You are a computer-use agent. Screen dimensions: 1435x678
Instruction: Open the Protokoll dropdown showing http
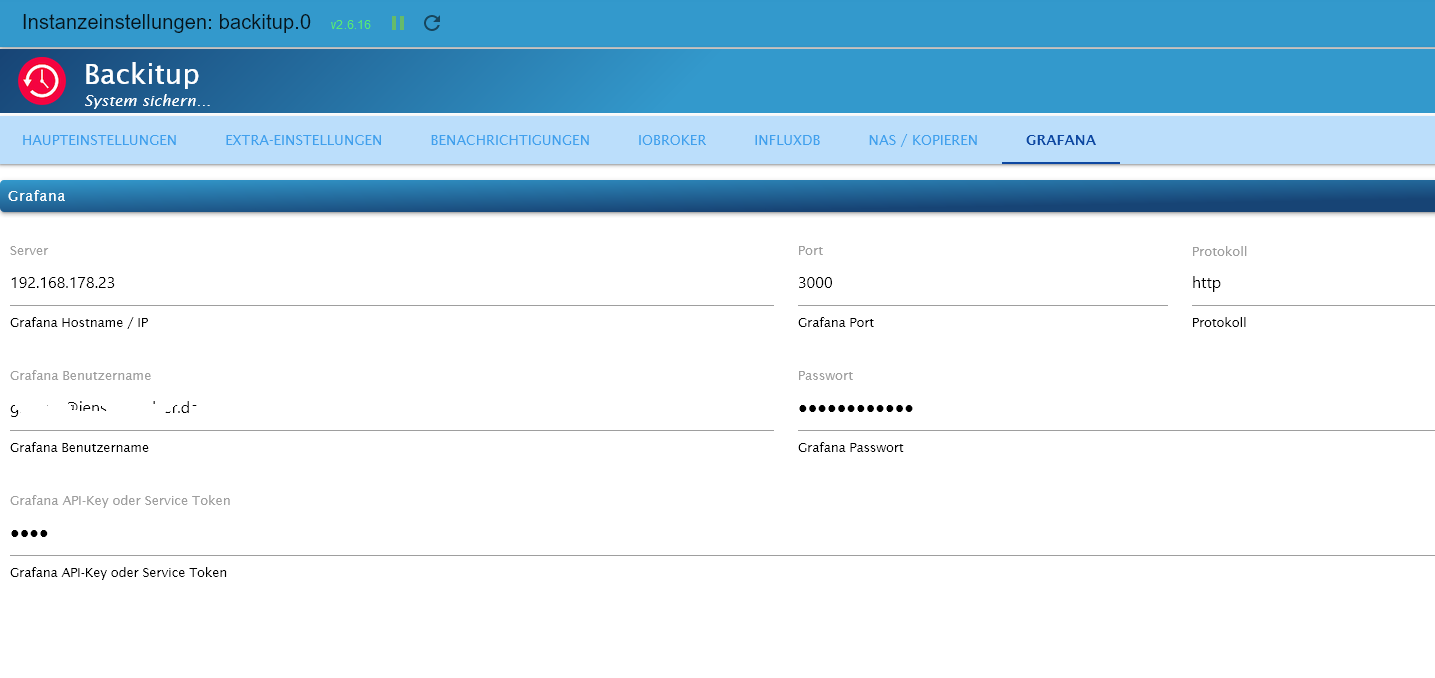(1313, 283)
